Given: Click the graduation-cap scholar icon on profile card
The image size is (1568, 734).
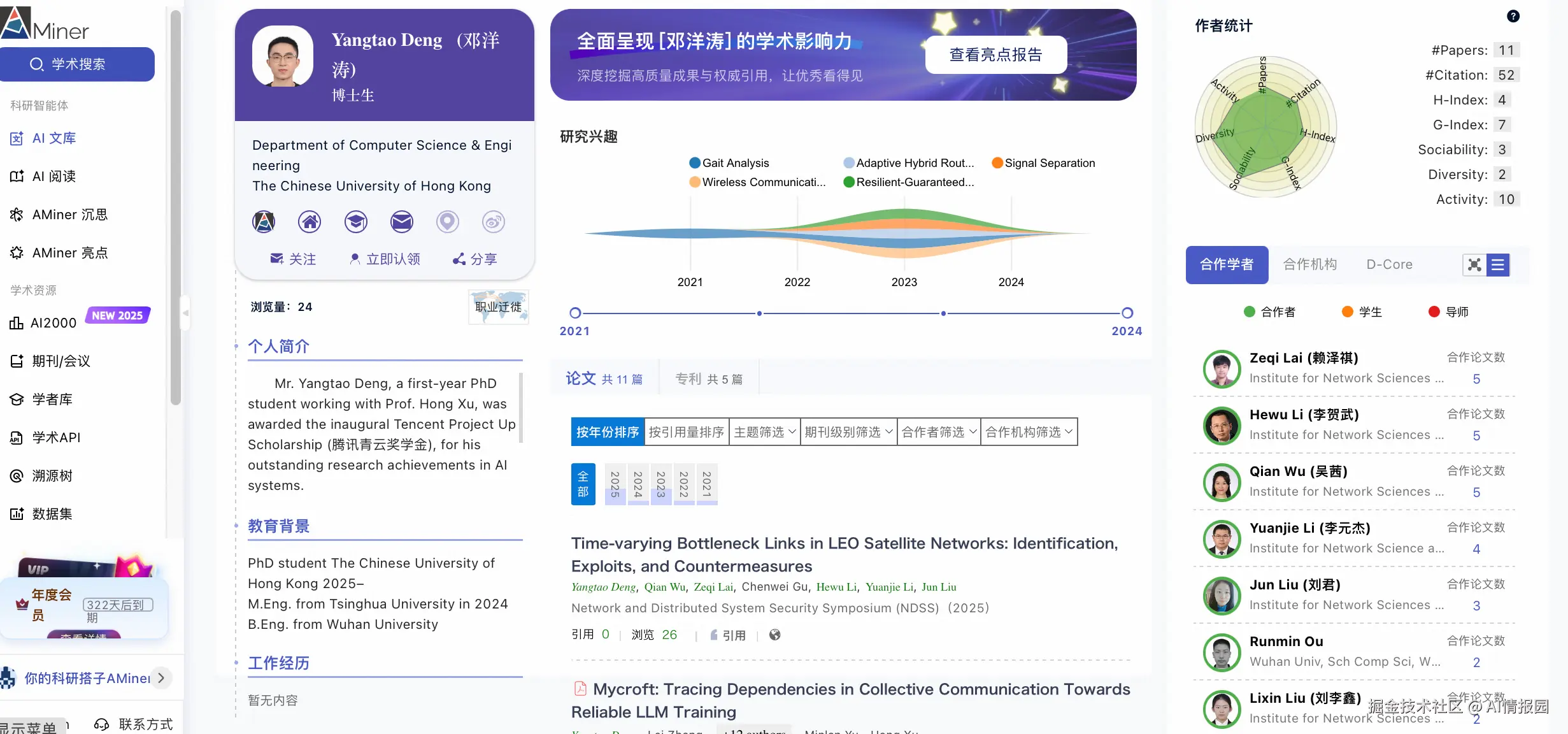Looking at the screenshot, I should tap(355, 222).
